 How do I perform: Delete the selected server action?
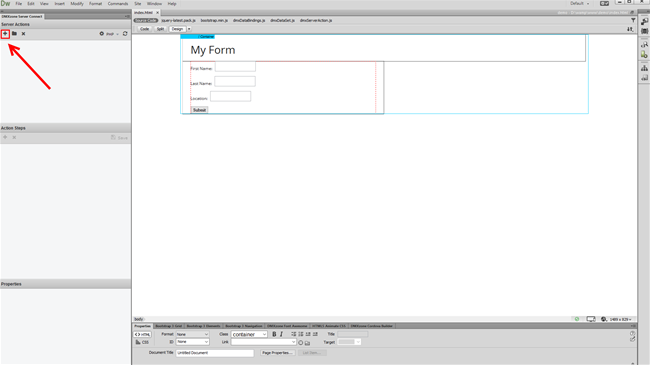pos(23,34)
